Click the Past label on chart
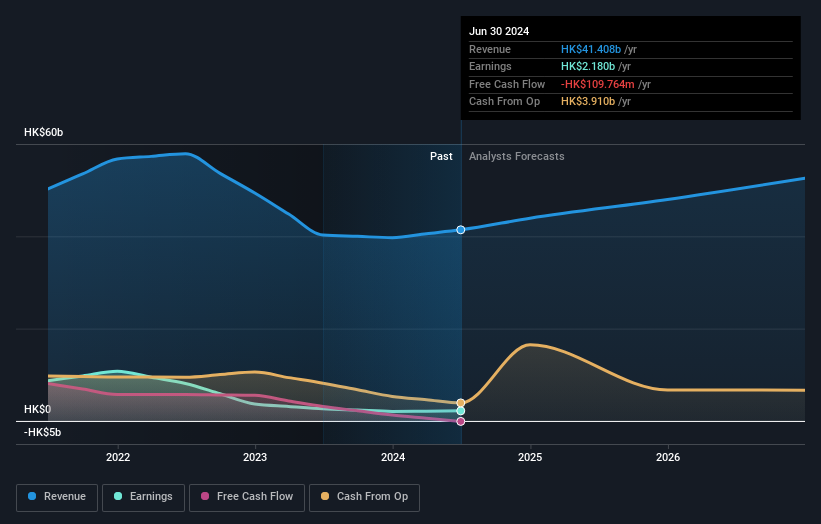The image size is (821, 524). pyautogui.click(x=441, y=156)
